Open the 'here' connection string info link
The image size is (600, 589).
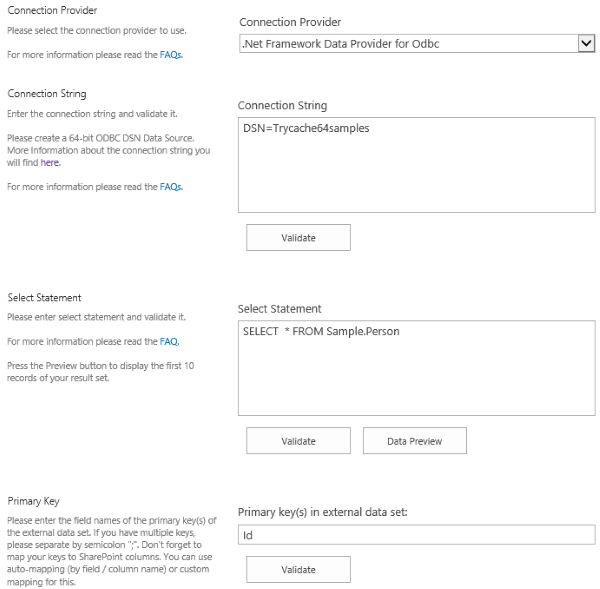tap(50, 162)
